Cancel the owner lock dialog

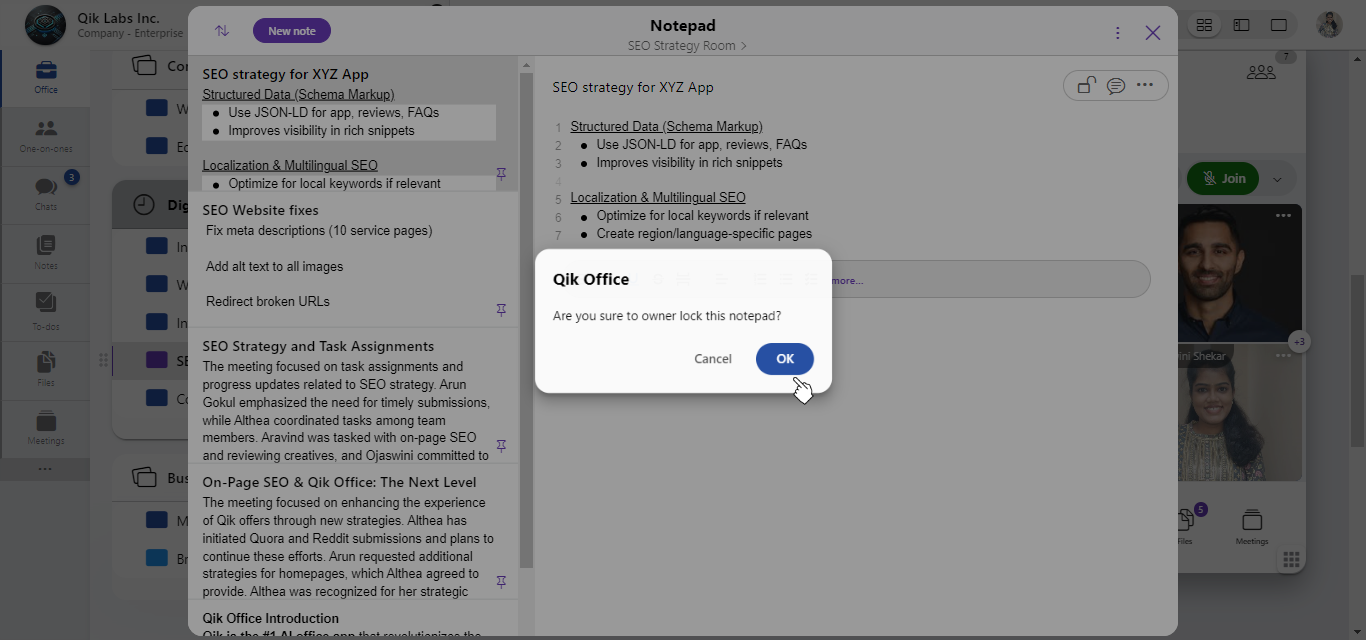712,359
